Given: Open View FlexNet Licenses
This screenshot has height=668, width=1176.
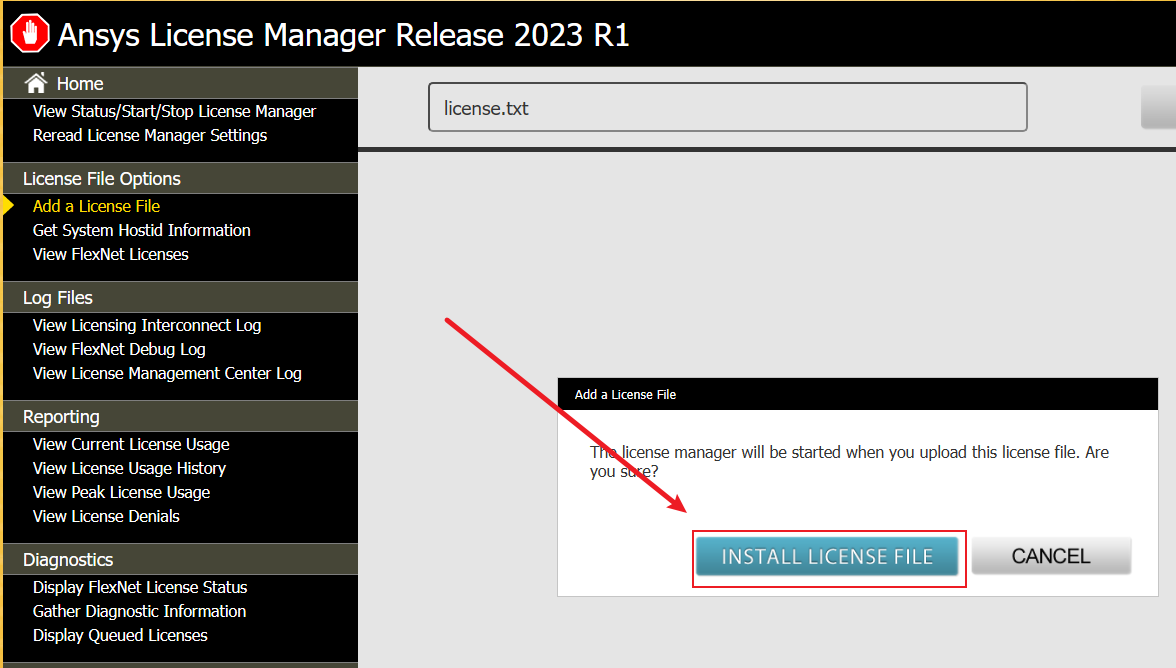Looking at the screenshot, I should [110, 254].
